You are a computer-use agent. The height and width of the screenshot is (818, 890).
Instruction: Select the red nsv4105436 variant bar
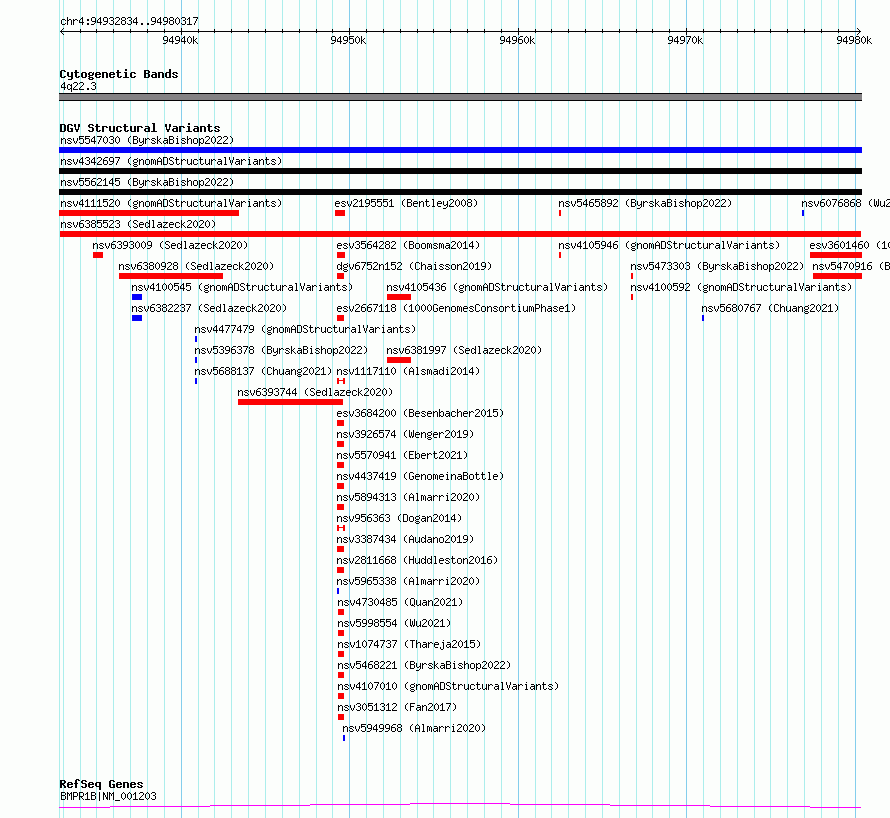398,297
